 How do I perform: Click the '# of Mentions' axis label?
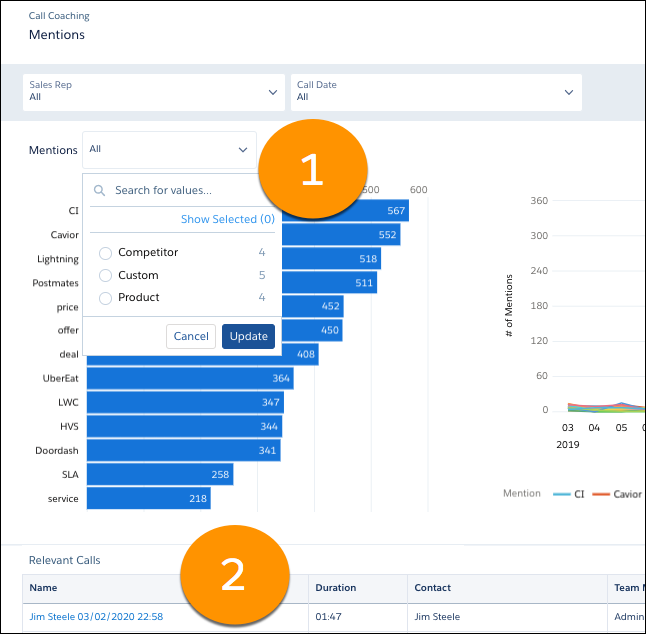coord(509,306)
